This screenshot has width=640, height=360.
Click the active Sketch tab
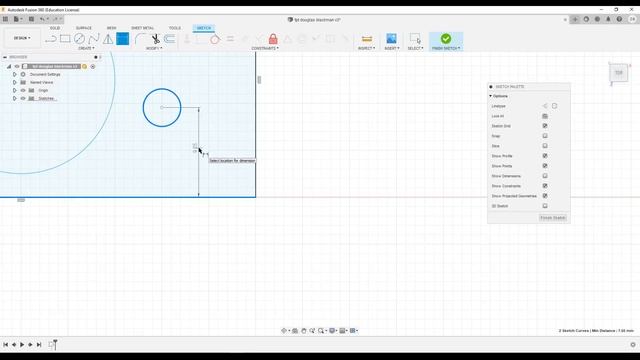pos(204,28)
